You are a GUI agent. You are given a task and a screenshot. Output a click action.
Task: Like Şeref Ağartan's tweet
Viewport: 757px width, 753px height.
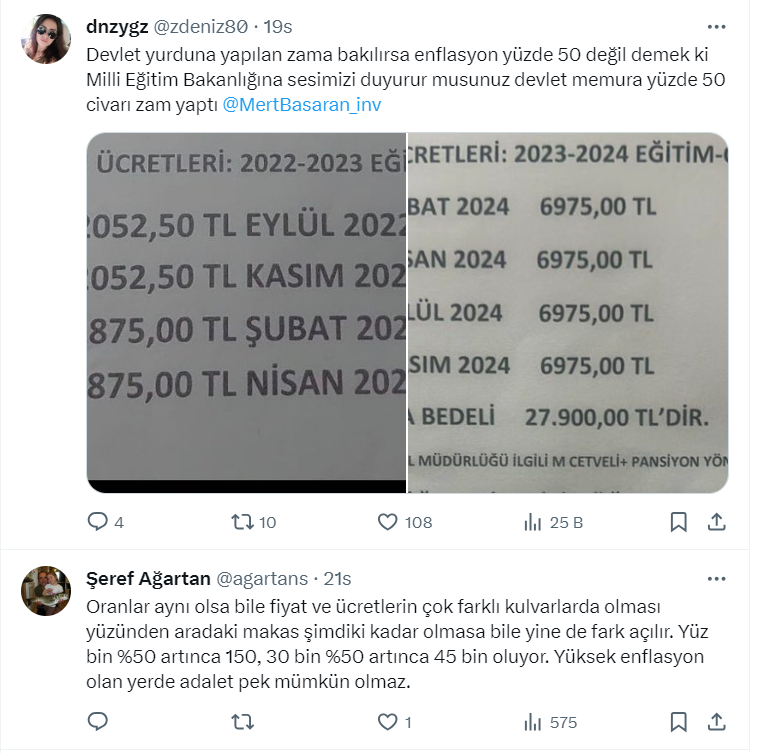(387, 722)
